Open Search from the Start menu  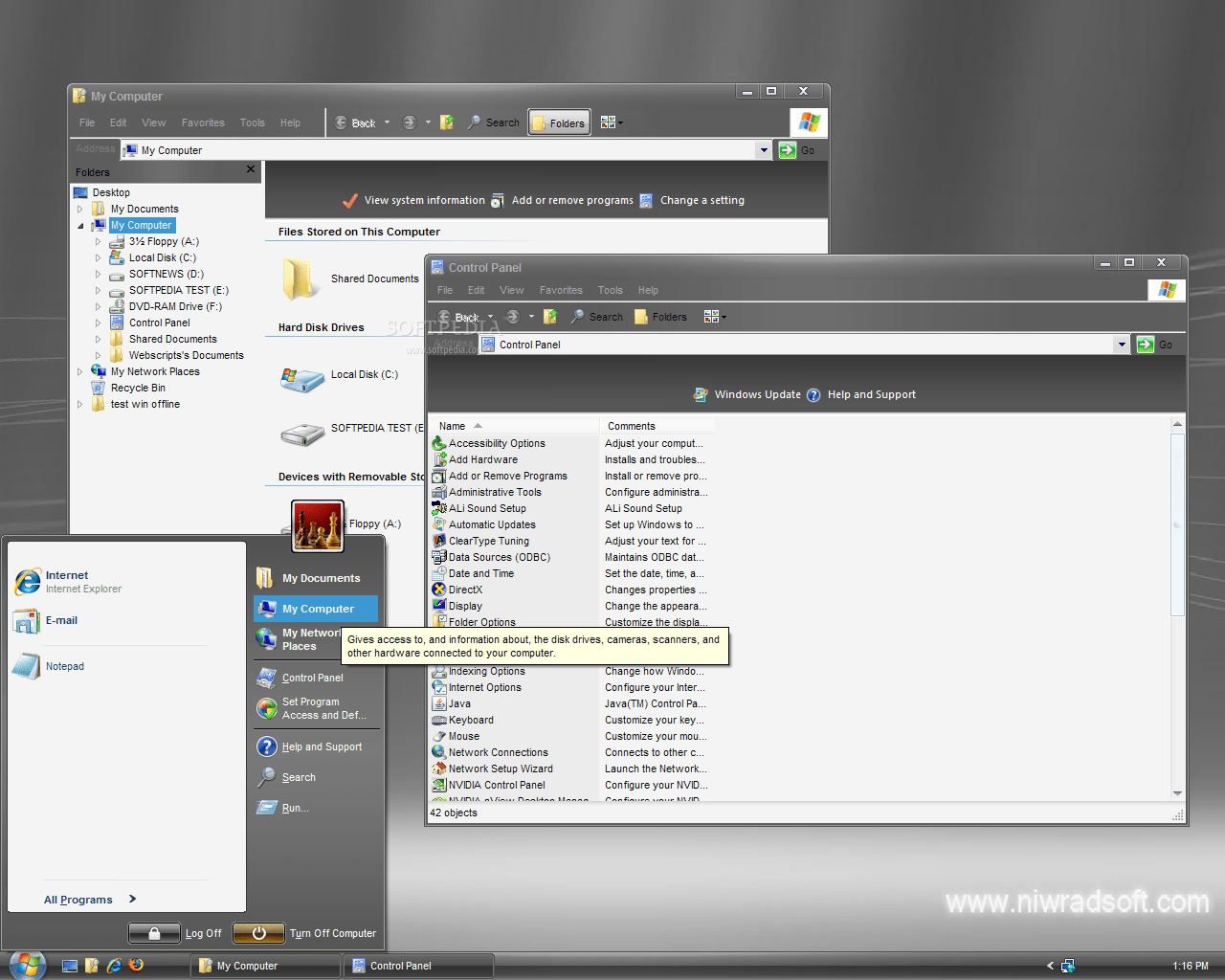(x=286, y=777)
